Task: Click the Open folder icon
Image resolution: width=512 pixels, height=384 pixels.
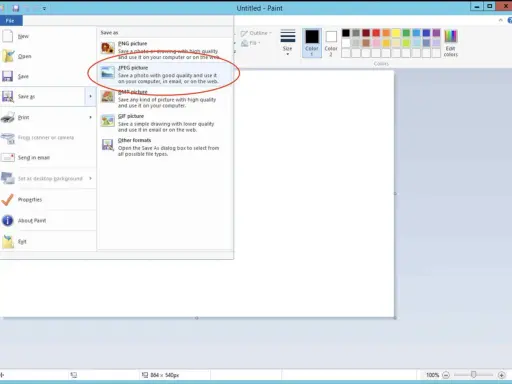Action: pos(8,56)
